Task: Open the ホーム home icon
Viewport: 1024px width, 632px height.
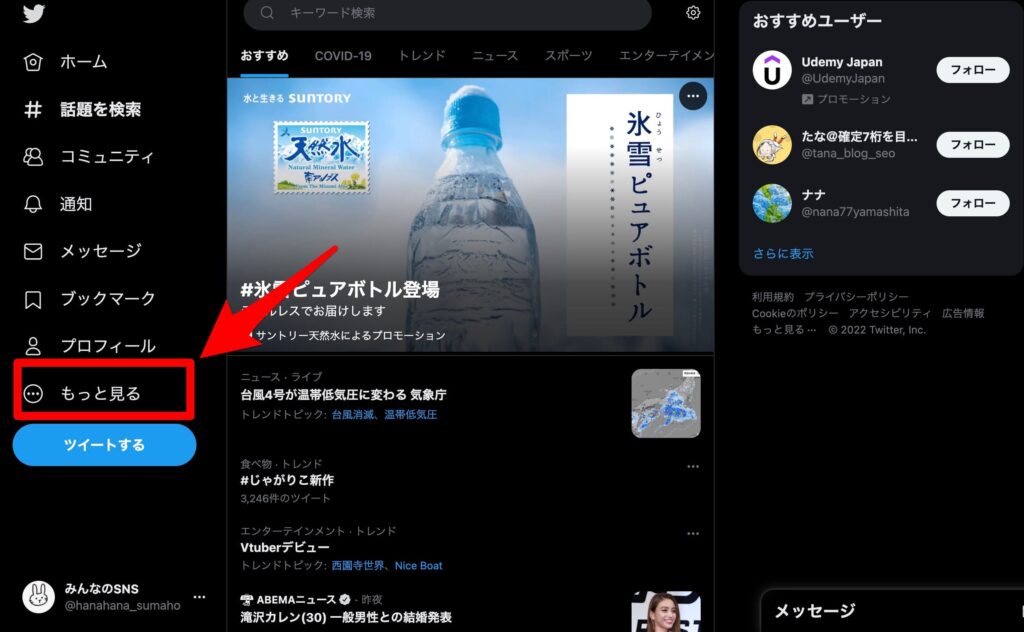Action: point(33,62)
